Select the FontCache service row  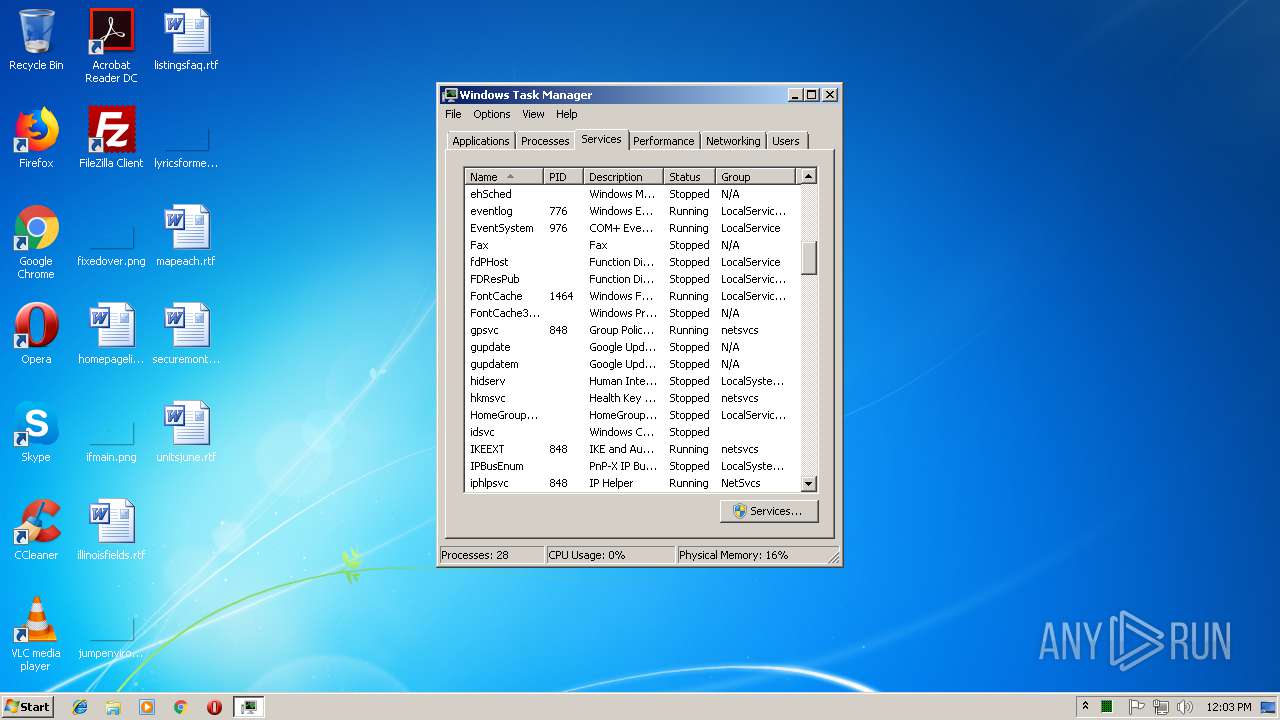(632, 296)
